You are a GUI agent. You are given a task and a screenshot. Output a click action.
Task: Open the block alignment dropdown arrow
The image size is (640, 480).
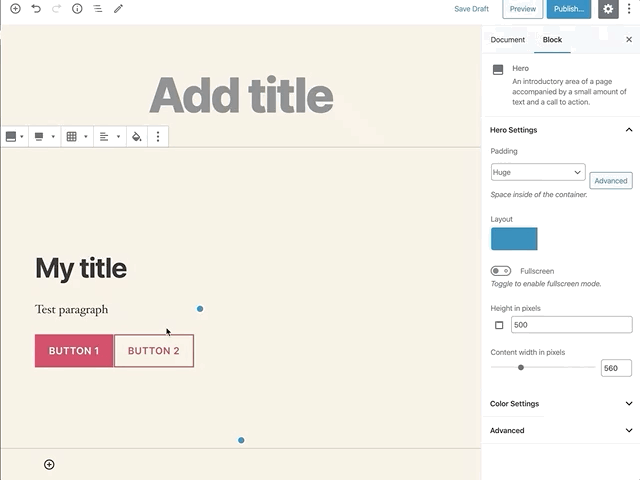pyautogui.click(x=53, y=136)
